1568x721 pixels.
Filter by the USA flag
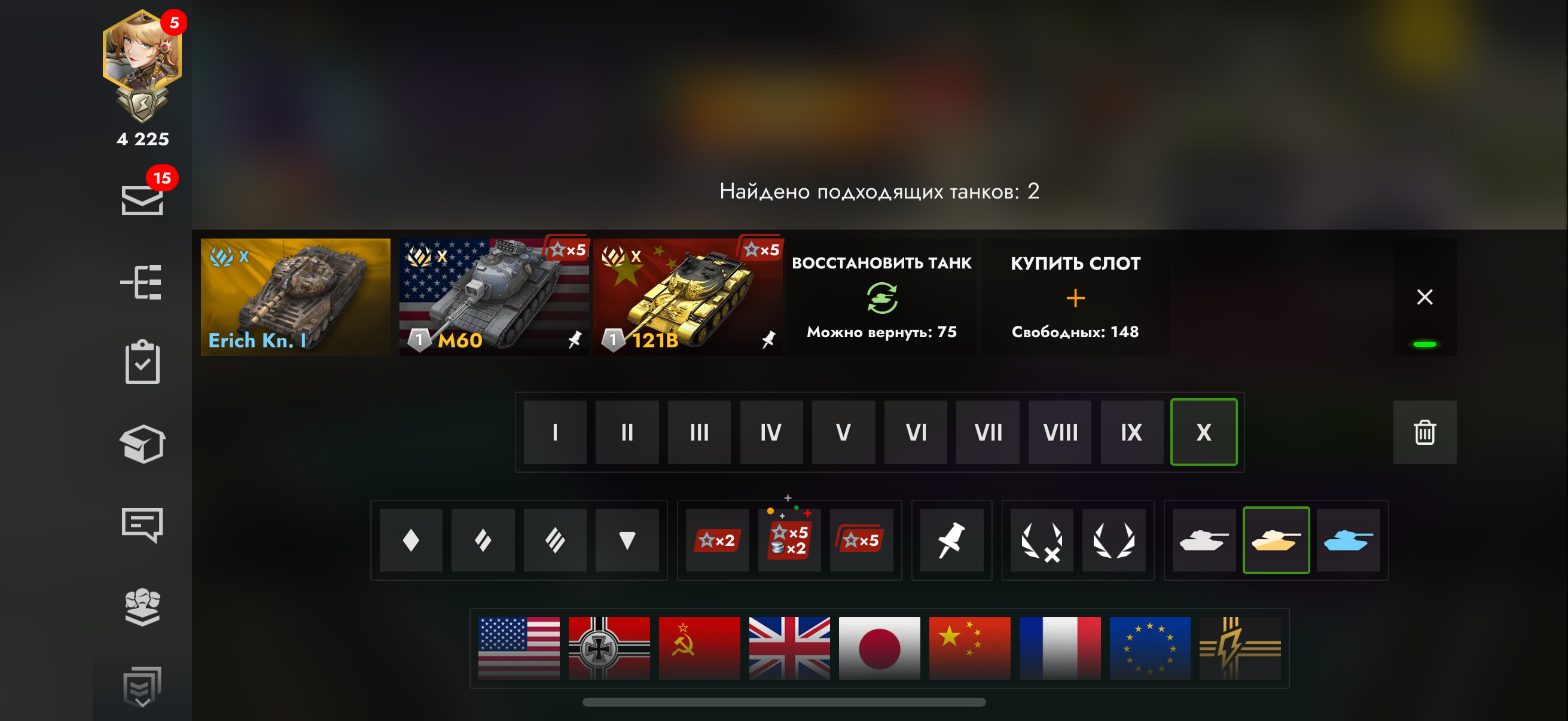click(518, 648)
